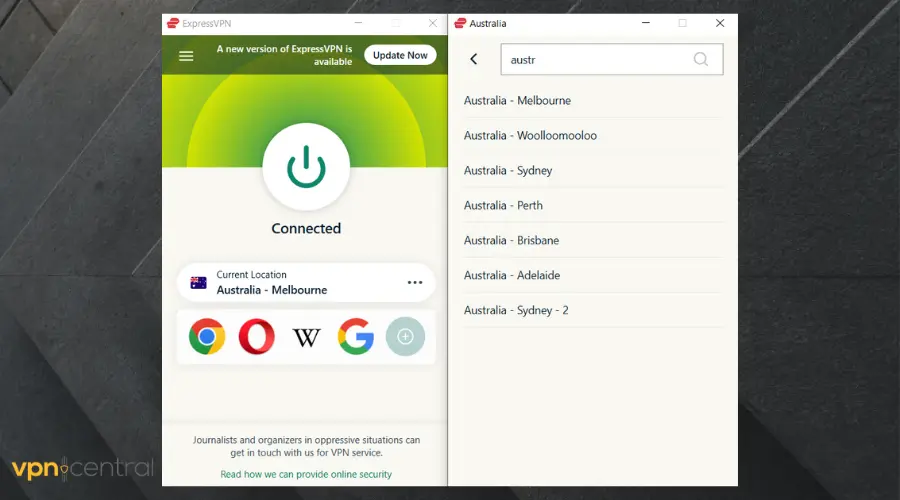Close the Australia window
Image resolution: width=900 pixels, height=500 pixels.
click(720, 23)
